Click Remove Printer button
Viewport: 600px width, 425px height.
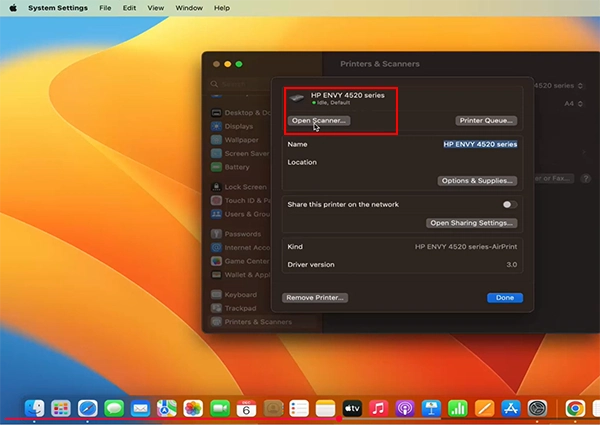pyautogui.click(x=315, y=298)
